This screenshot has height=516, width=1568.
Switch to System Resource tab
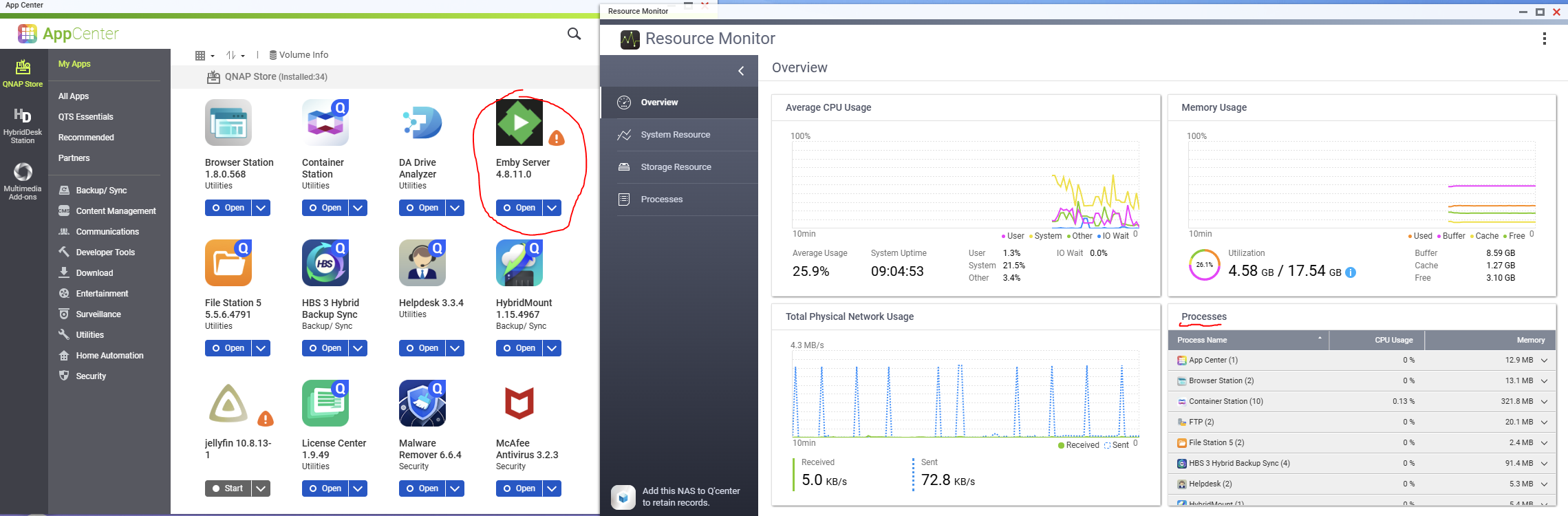pyautogui.click(x=679, y=135)
